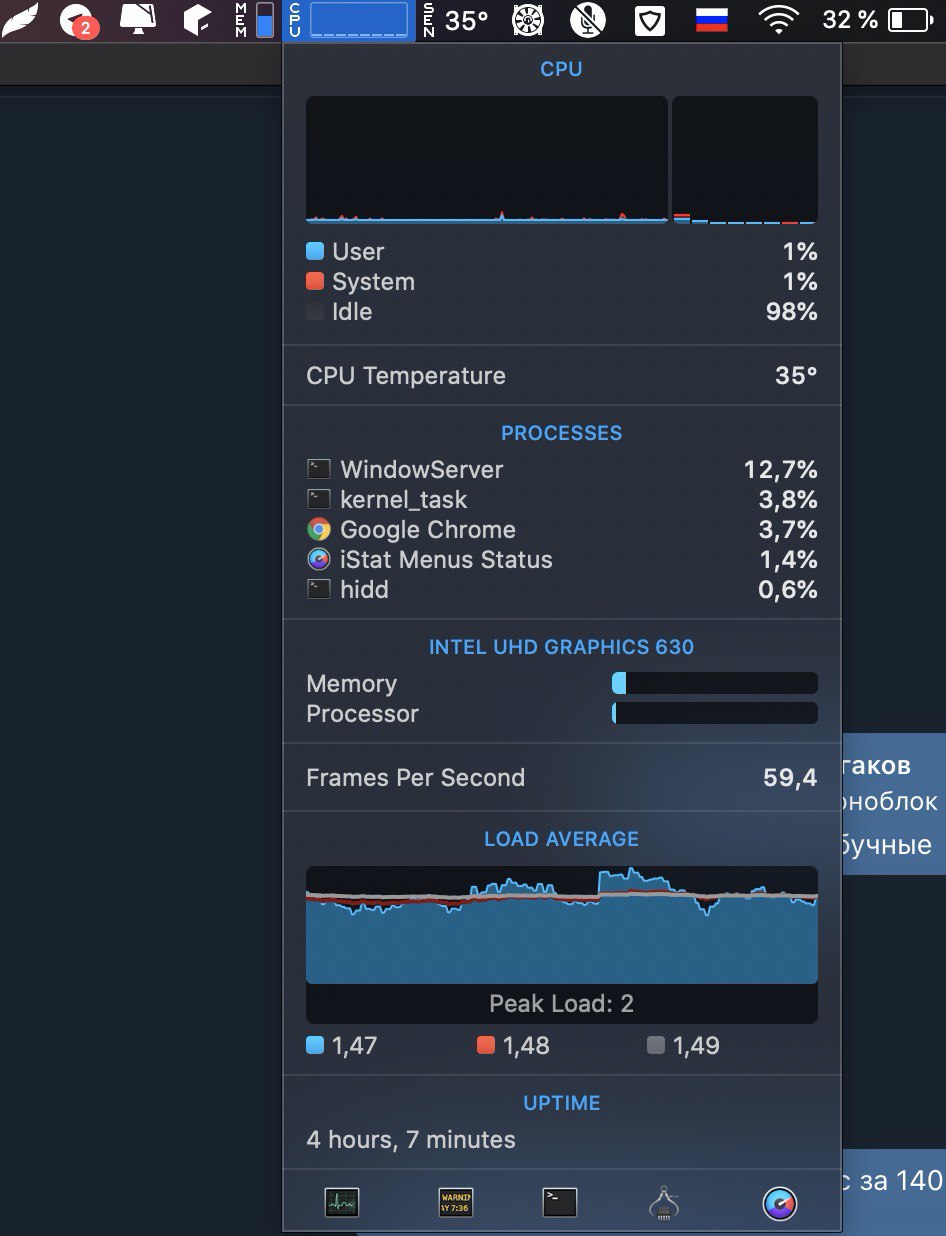Open the SEN sensors 35° menu bar item
This screenshot has height=1236, width=946.
456,20
